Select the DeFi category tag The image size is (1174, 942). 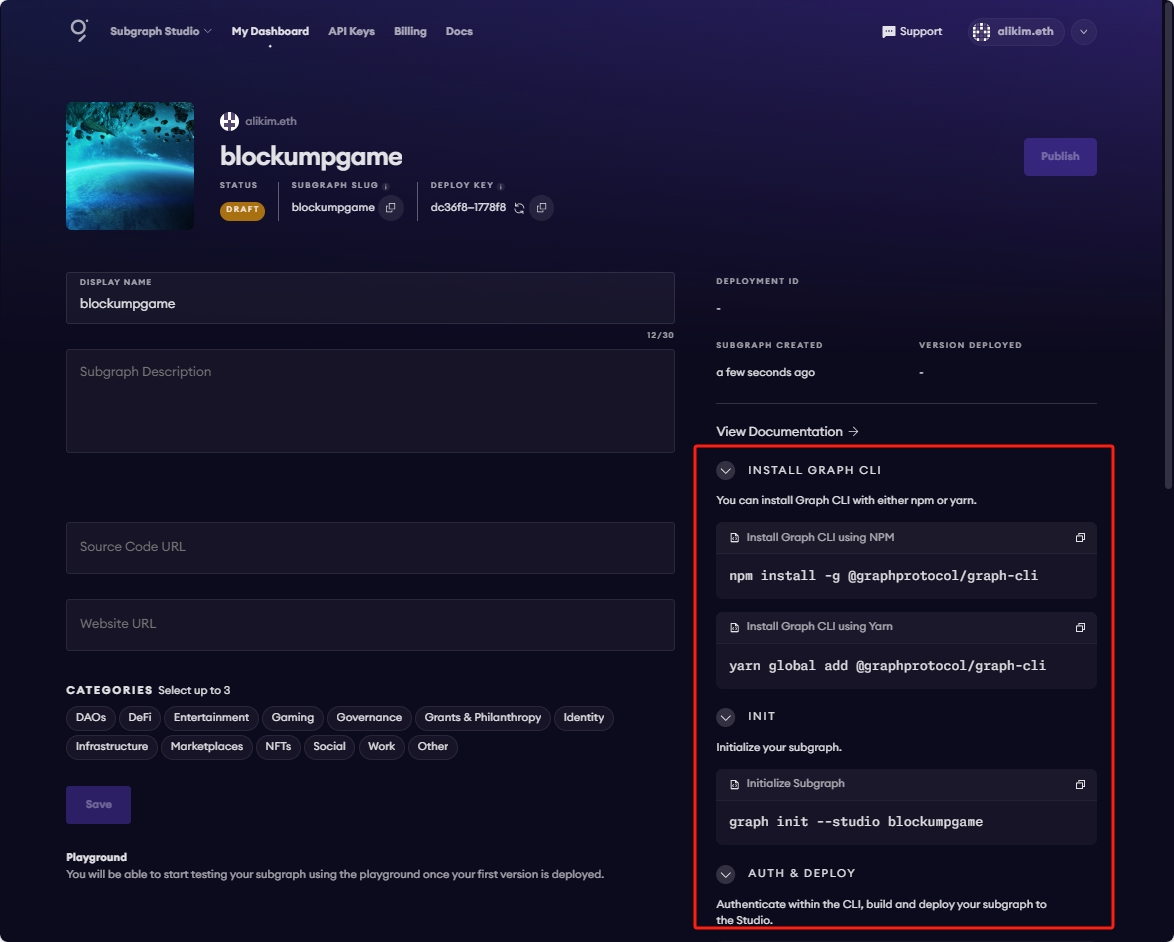tap(139, 717)
